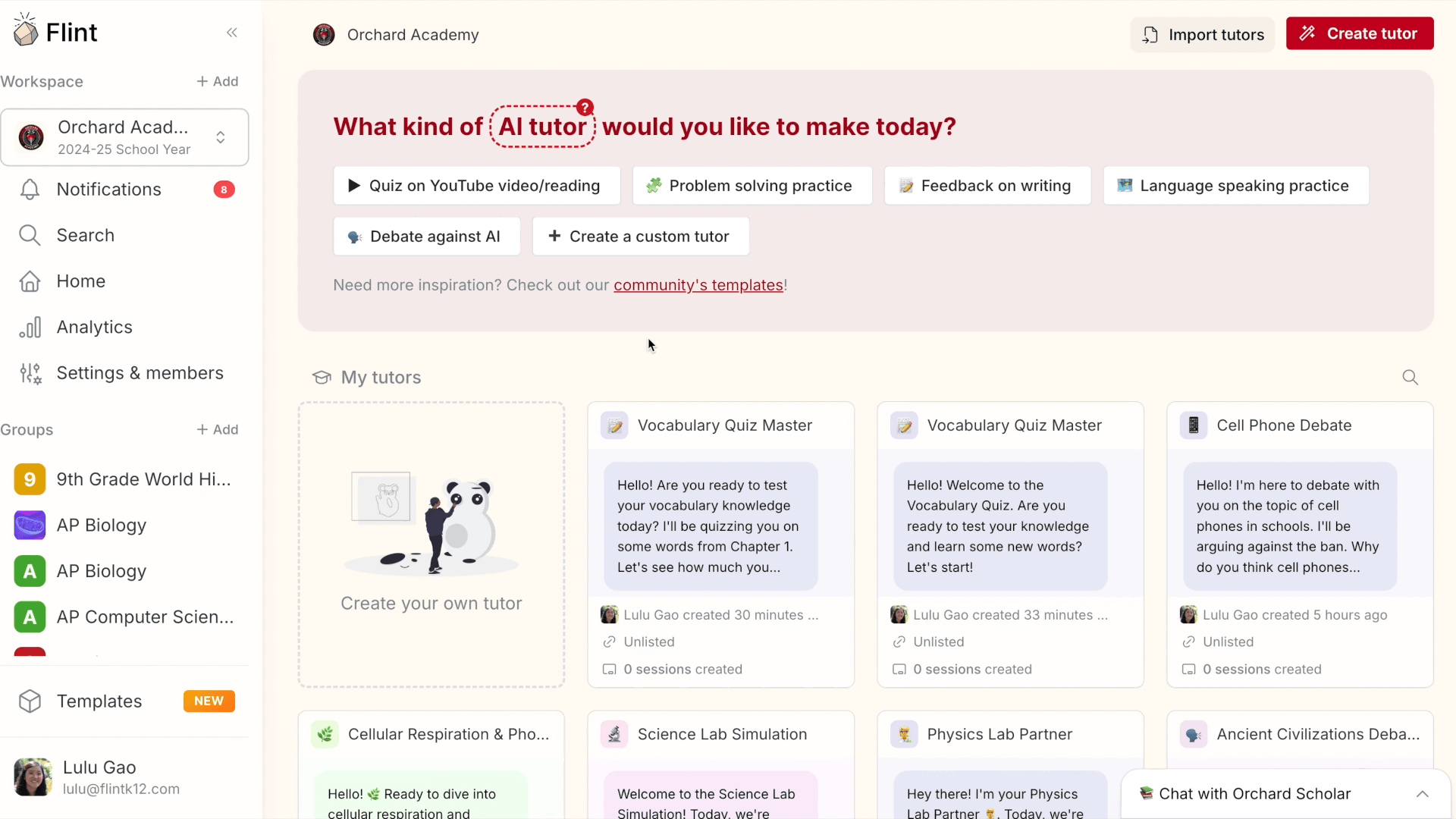Select the Search sidebar item
The image size is (1456, 819).
[125, 236]
